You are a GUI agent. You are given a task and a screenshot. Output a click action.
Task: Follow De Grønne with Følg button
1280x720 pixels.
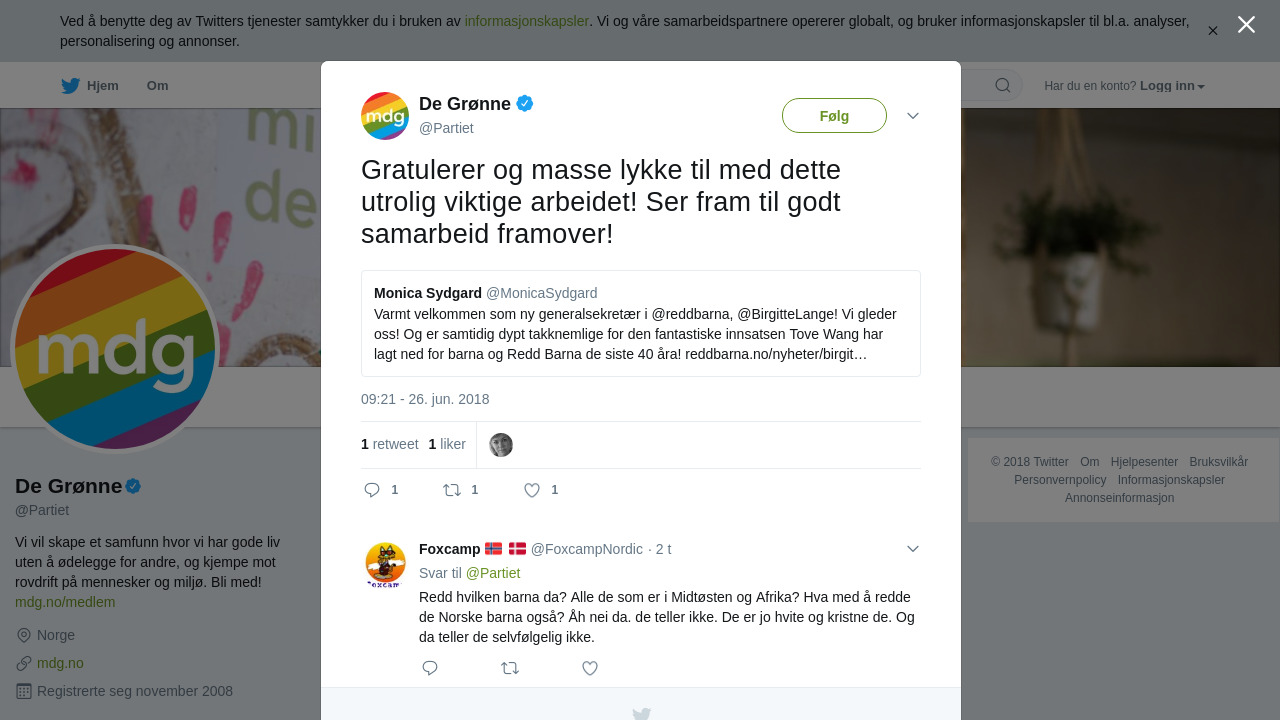(834, 116)
